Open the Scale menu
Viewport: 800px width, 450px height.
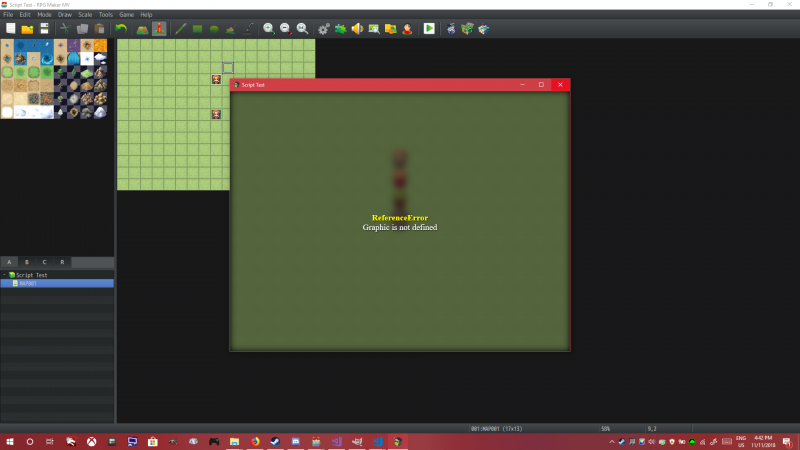(x=85, y=15)
